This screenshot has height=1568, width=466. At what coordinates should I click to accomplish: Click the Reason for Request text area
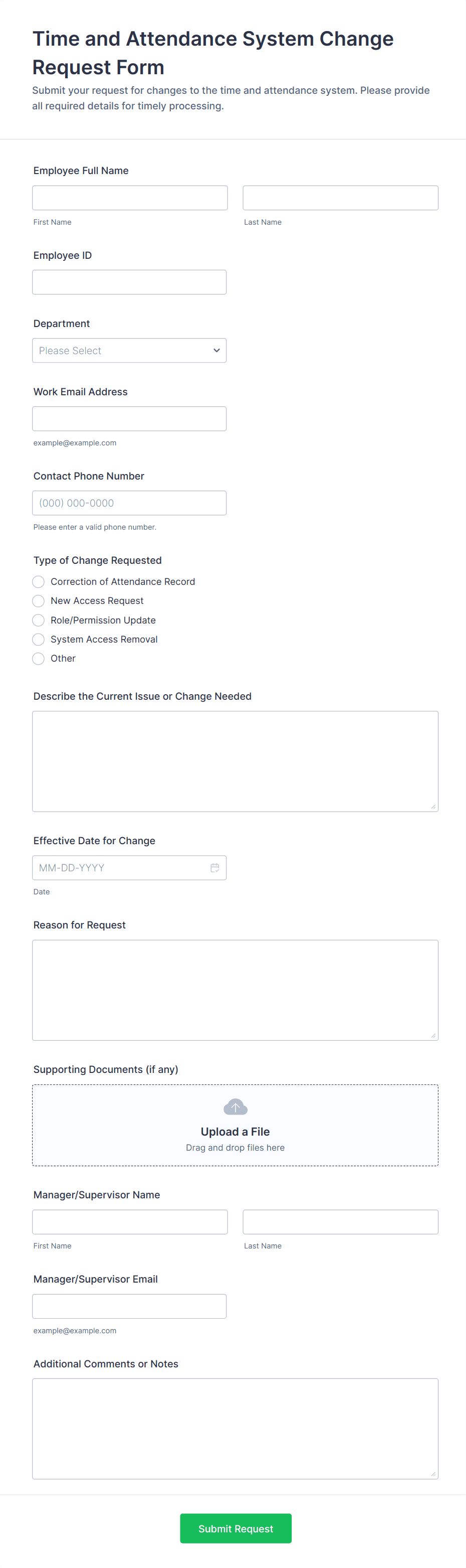coord(235,990)
